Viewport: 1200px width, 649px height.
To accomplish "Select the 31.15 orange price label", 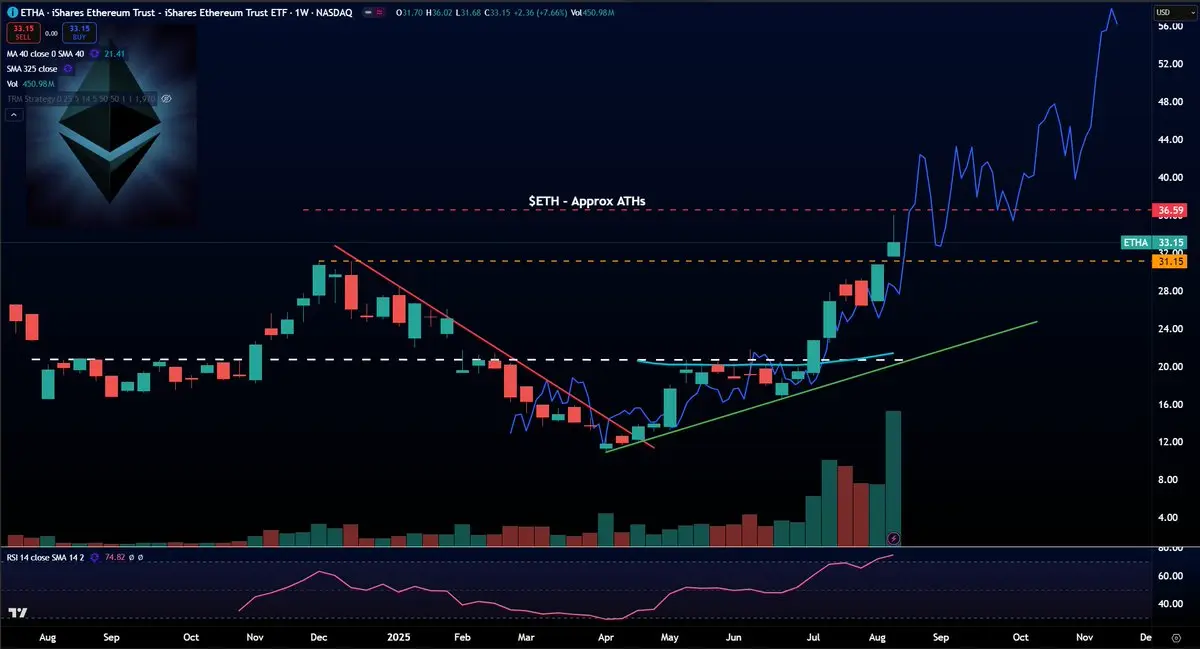I will click(x=1169, y=261).
